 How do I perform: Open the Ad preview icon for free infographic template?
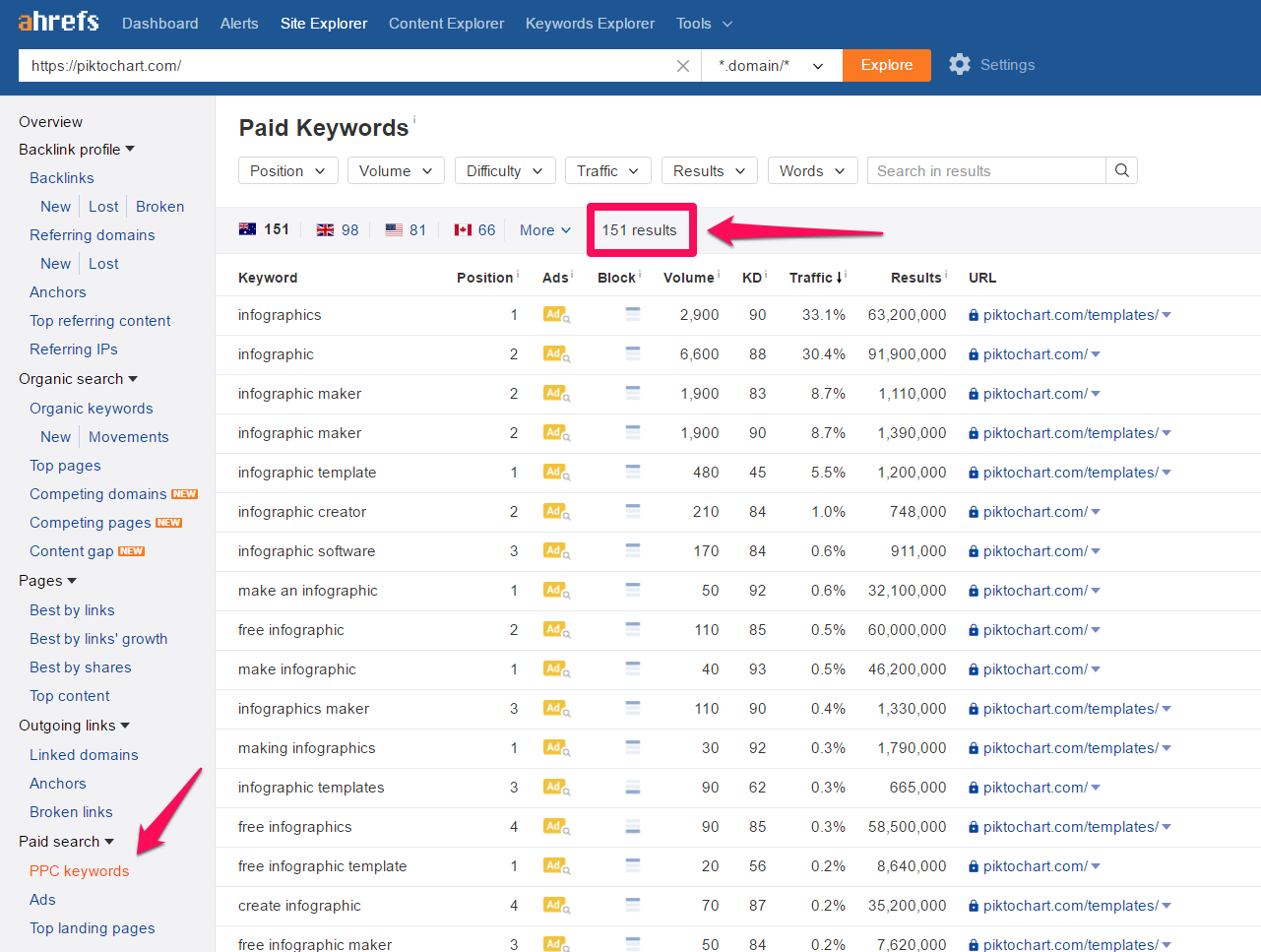(x=556, y=866)
